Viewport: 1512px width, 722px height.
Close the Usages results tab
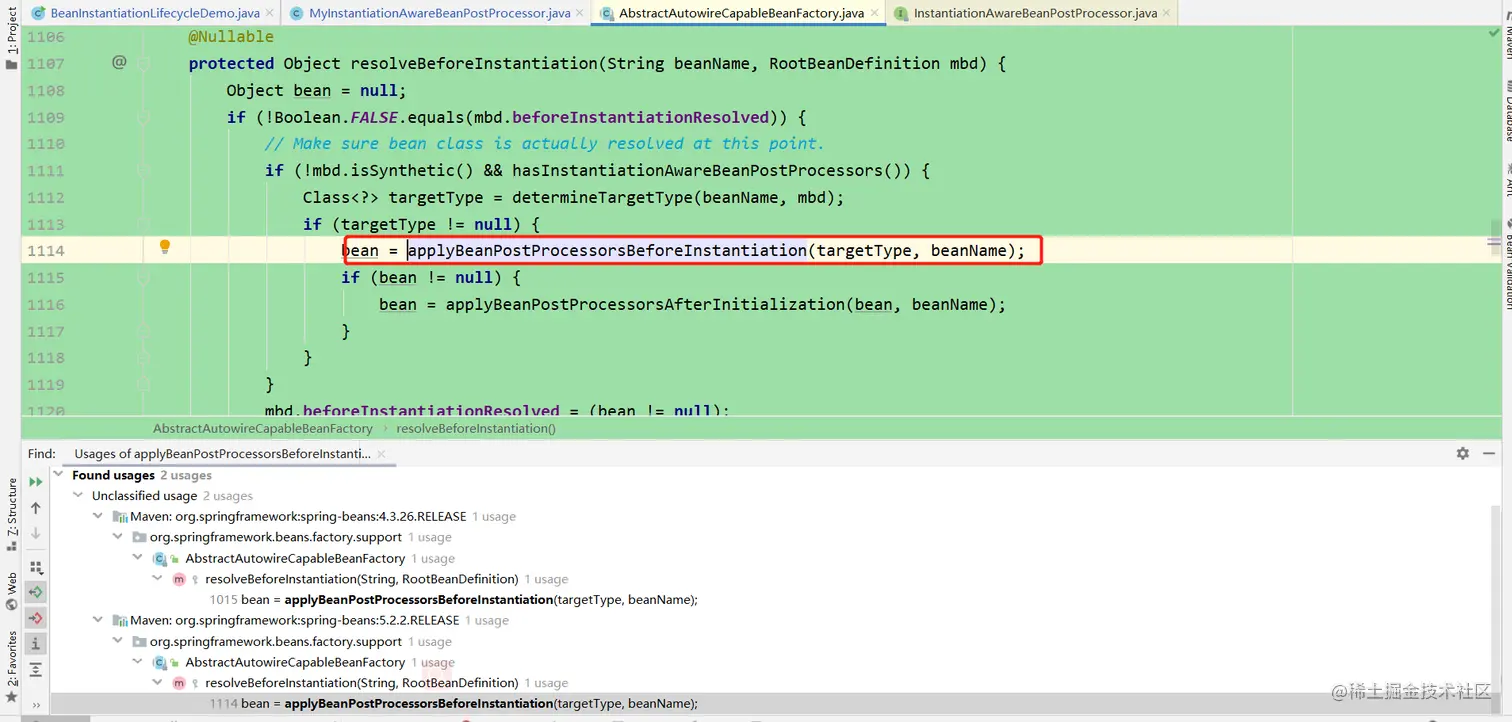point(381,454)
